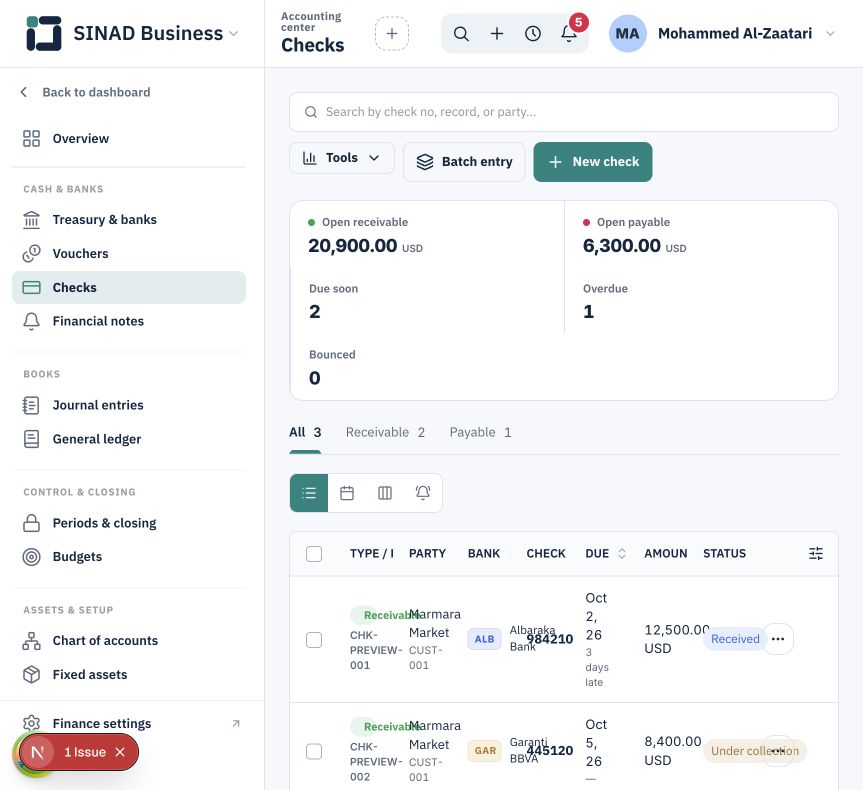The width and height of the screenshot is (863, 790).
Task: Expand the Mohammed Al-Zaatari account menu
Action: [x=831, y=34]
